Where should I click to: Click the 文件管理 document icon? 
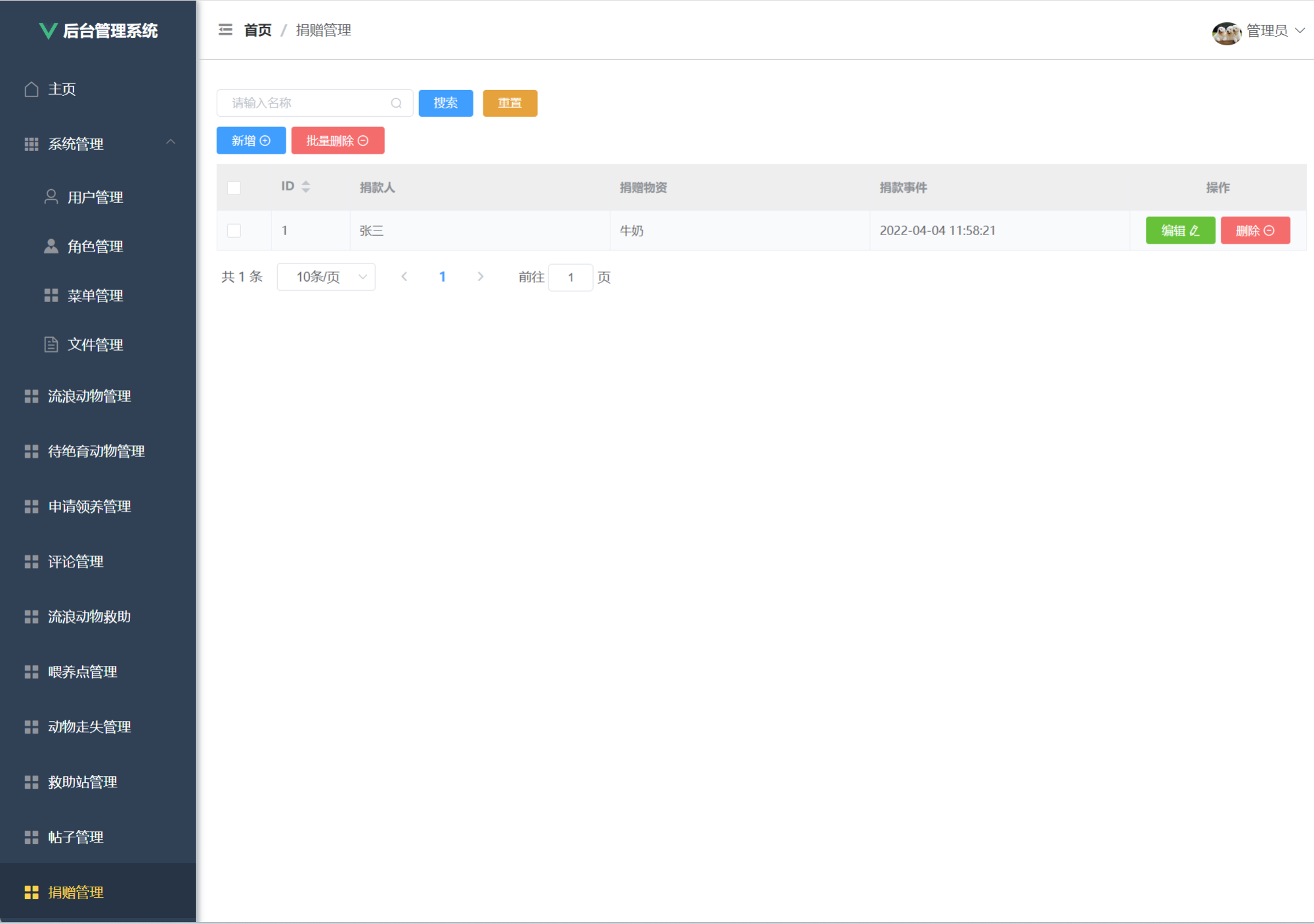[51, 345]
